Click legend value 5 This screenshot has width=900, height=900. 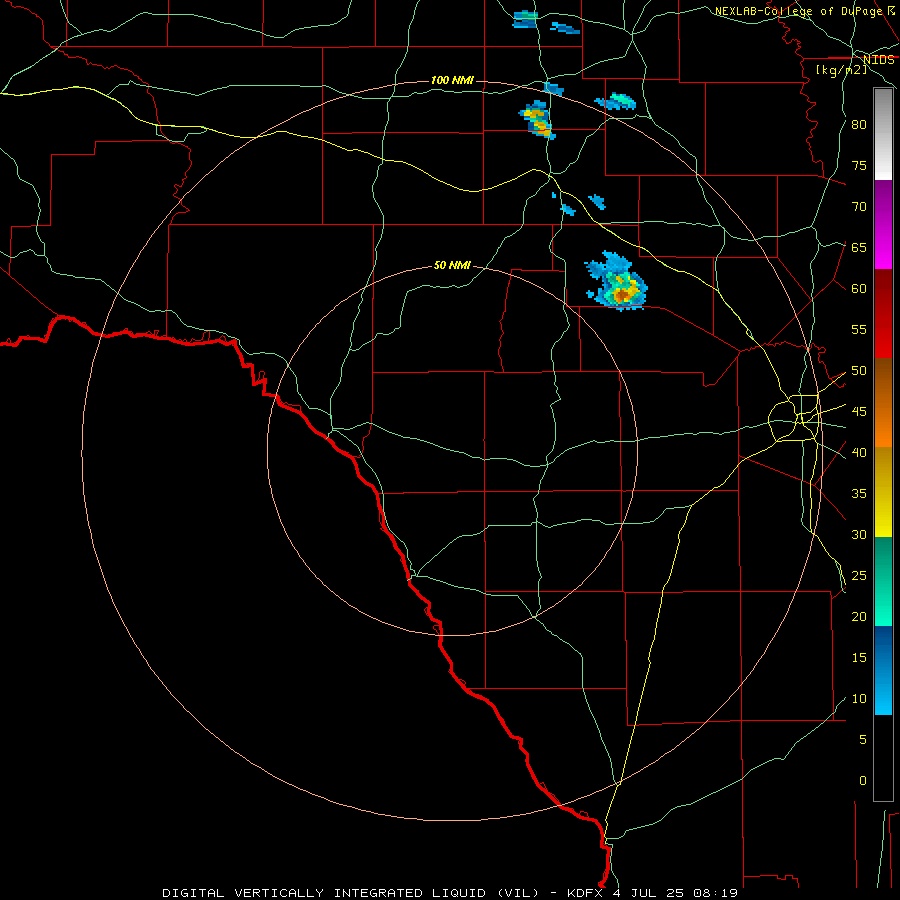click(x=862, y=740)
